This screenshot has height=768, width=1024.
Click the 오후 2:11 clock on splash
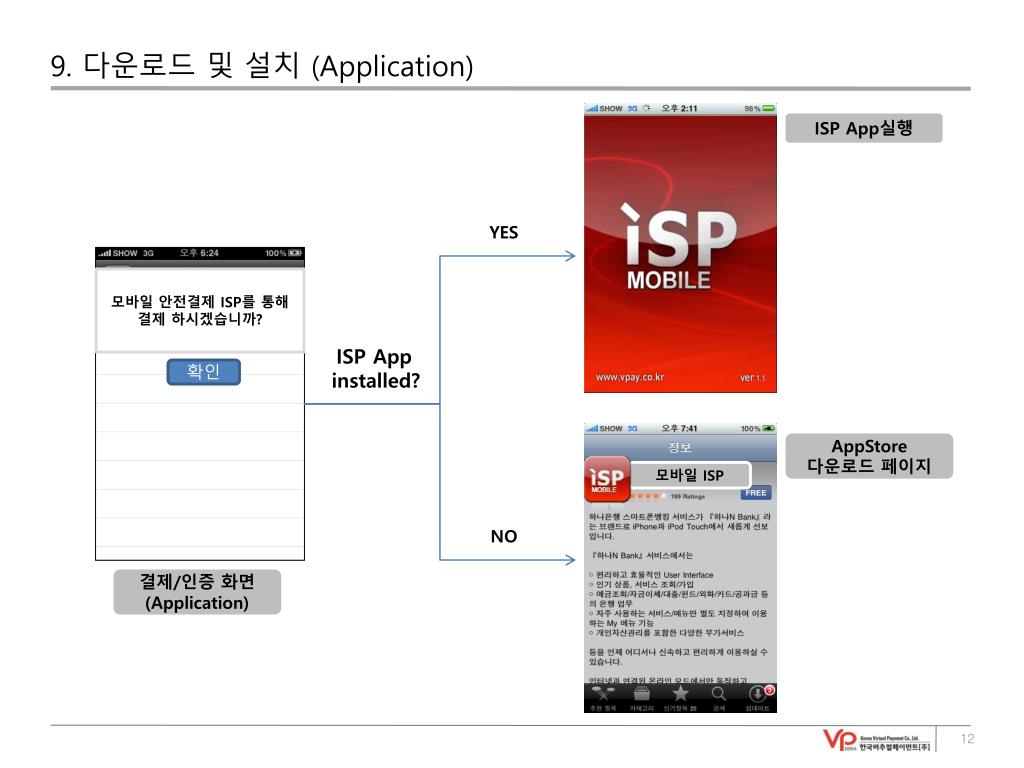point(679,108)
